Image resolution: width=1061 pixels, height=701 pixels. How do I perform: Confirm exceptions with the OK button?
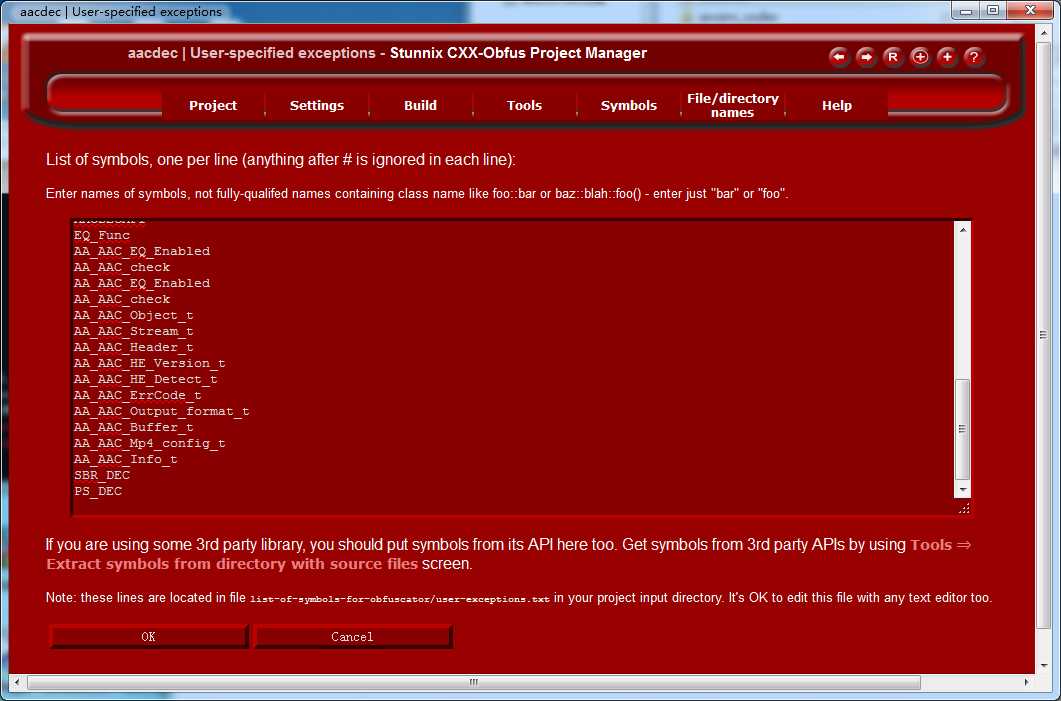coord(149,637)
